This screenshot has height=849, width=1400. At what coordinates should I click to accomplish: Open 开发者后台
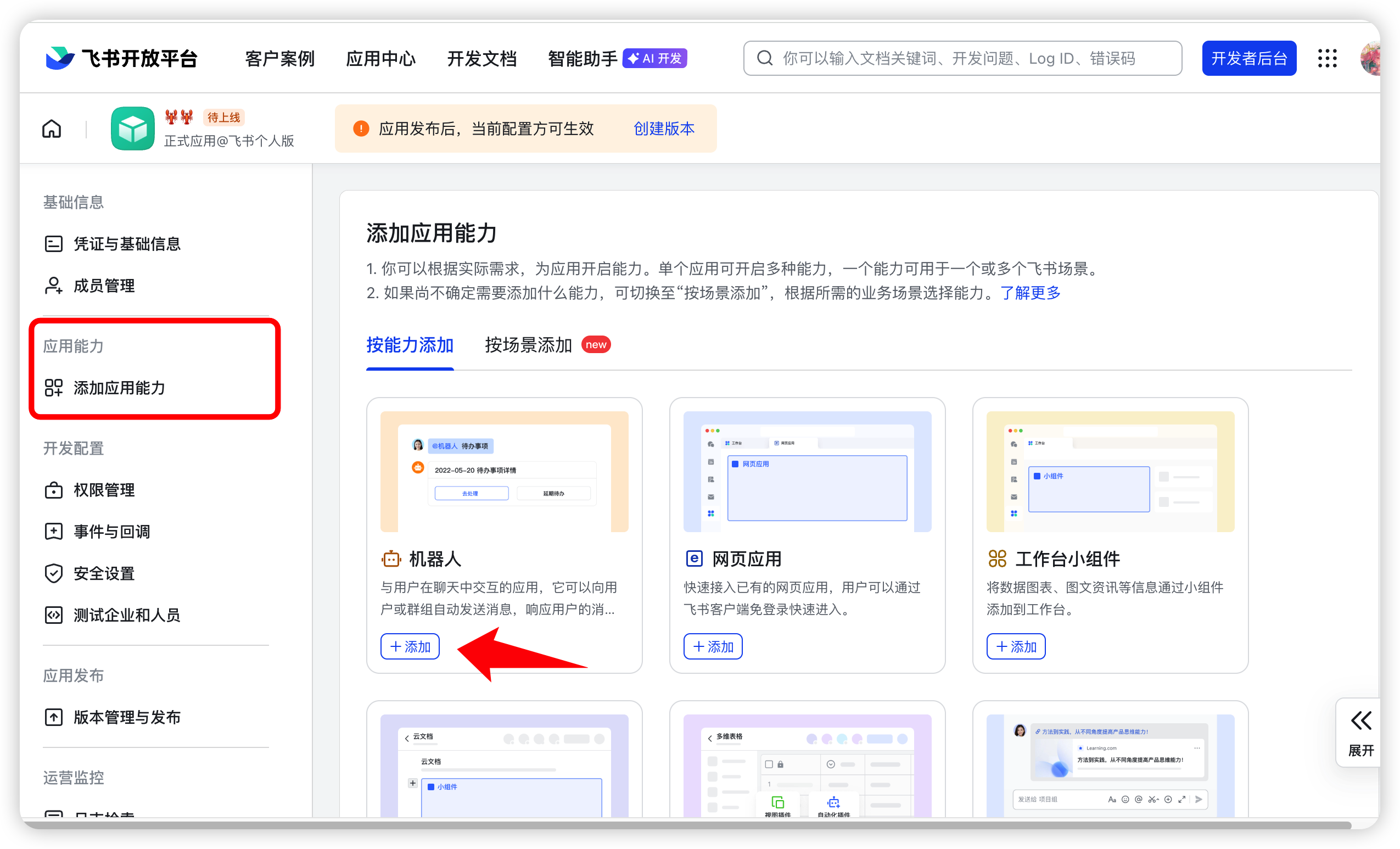click(1249, 58)
